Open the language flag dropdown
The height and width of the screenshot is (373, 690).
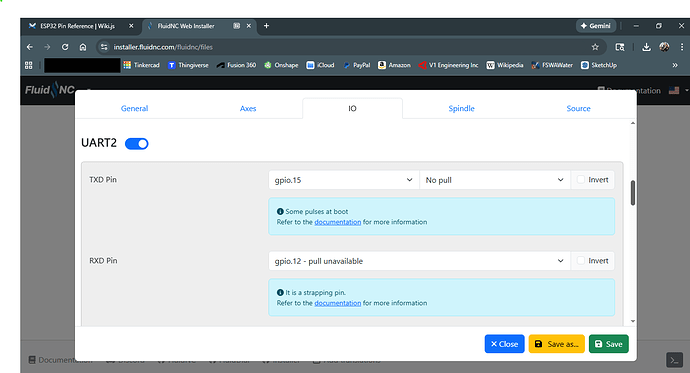tap(678, 91)
